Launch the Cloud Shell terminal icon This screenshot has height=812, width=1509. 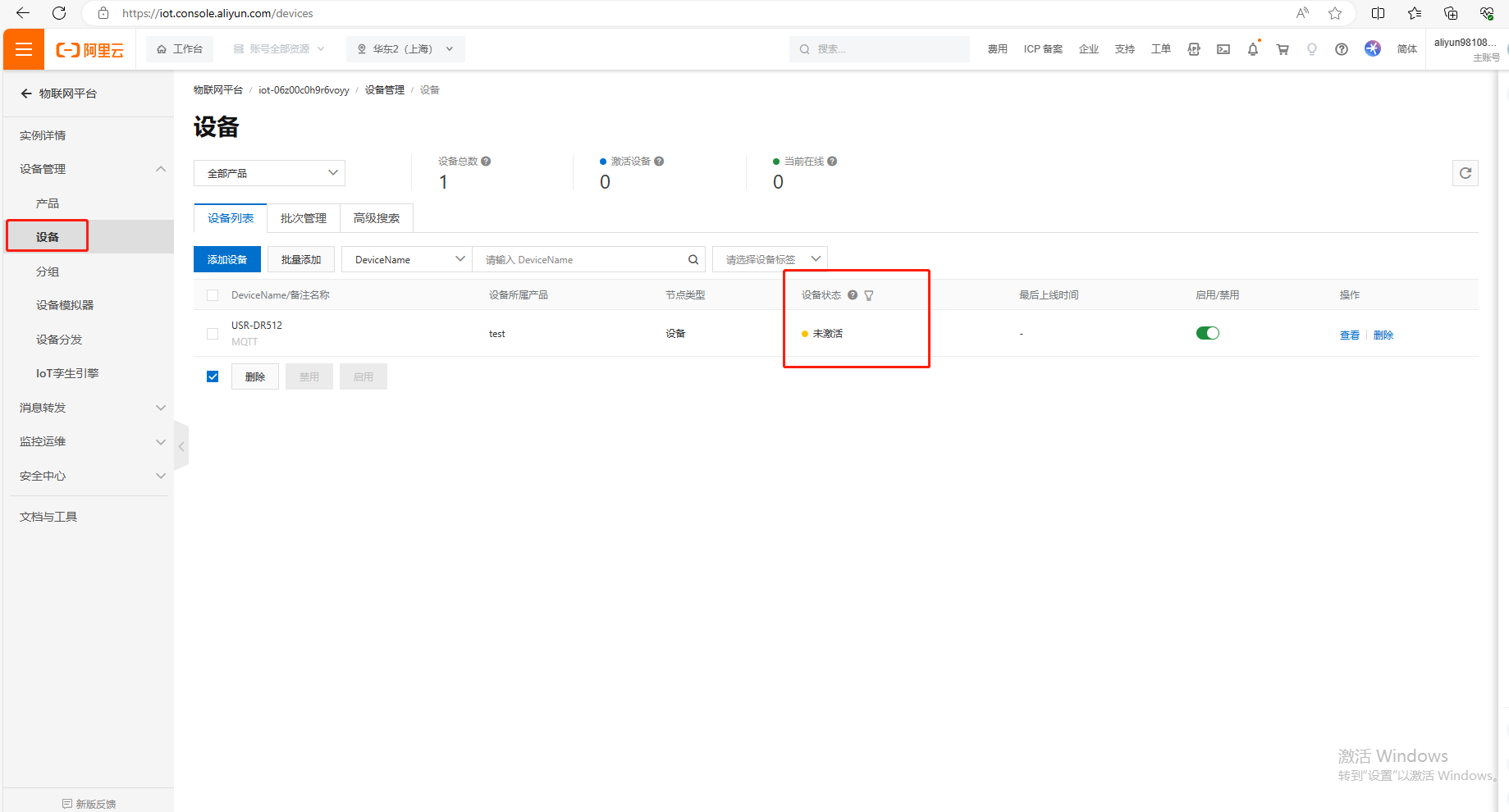click(x=1223, y=49)
